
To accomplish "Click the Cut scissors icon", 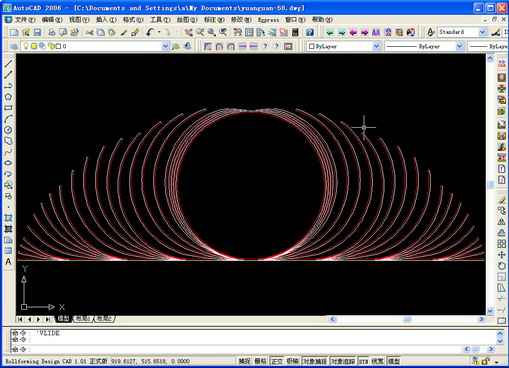I will [x=89, y=32].
